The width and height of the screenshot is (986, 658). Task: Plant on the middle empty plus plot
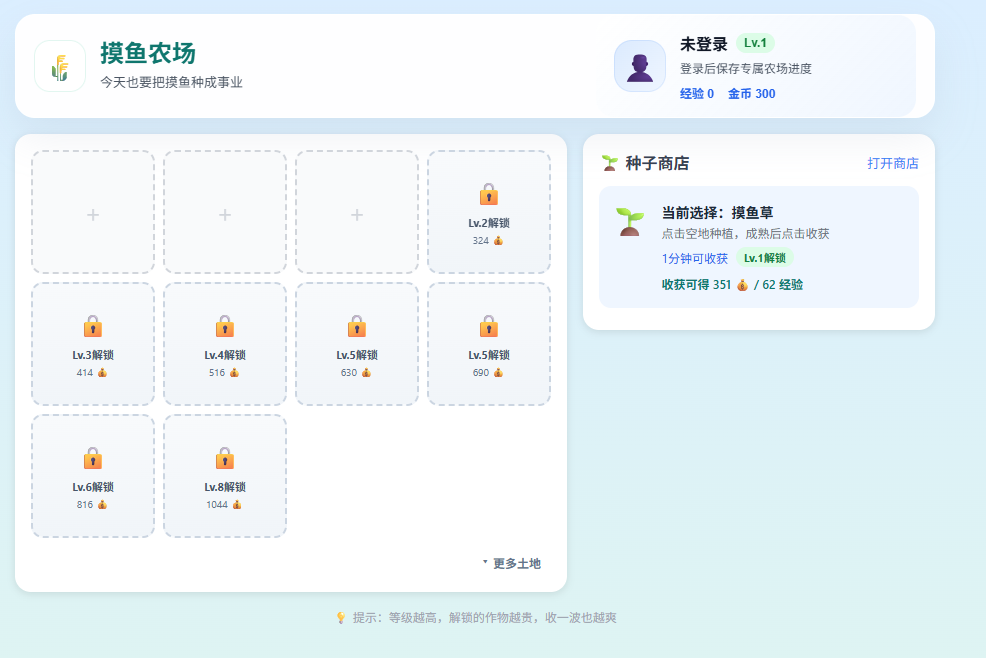click(225, 212)
